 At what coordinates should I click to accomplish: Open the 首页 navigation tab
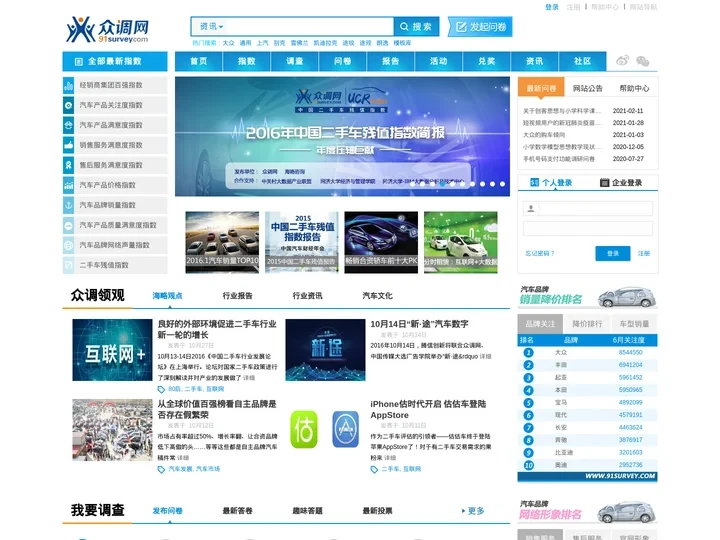point(199,62)
